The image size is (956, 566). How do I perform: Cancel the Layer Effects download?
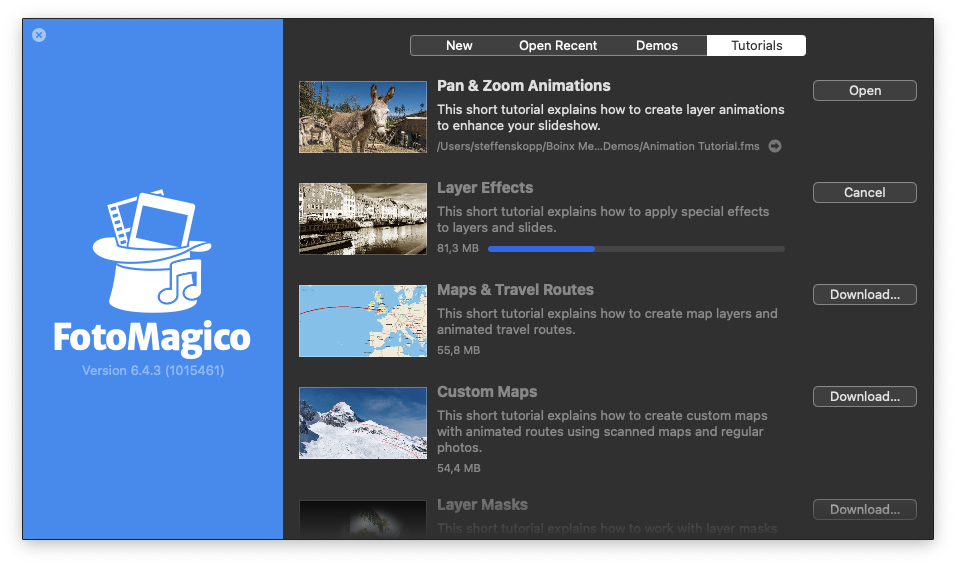865,193
